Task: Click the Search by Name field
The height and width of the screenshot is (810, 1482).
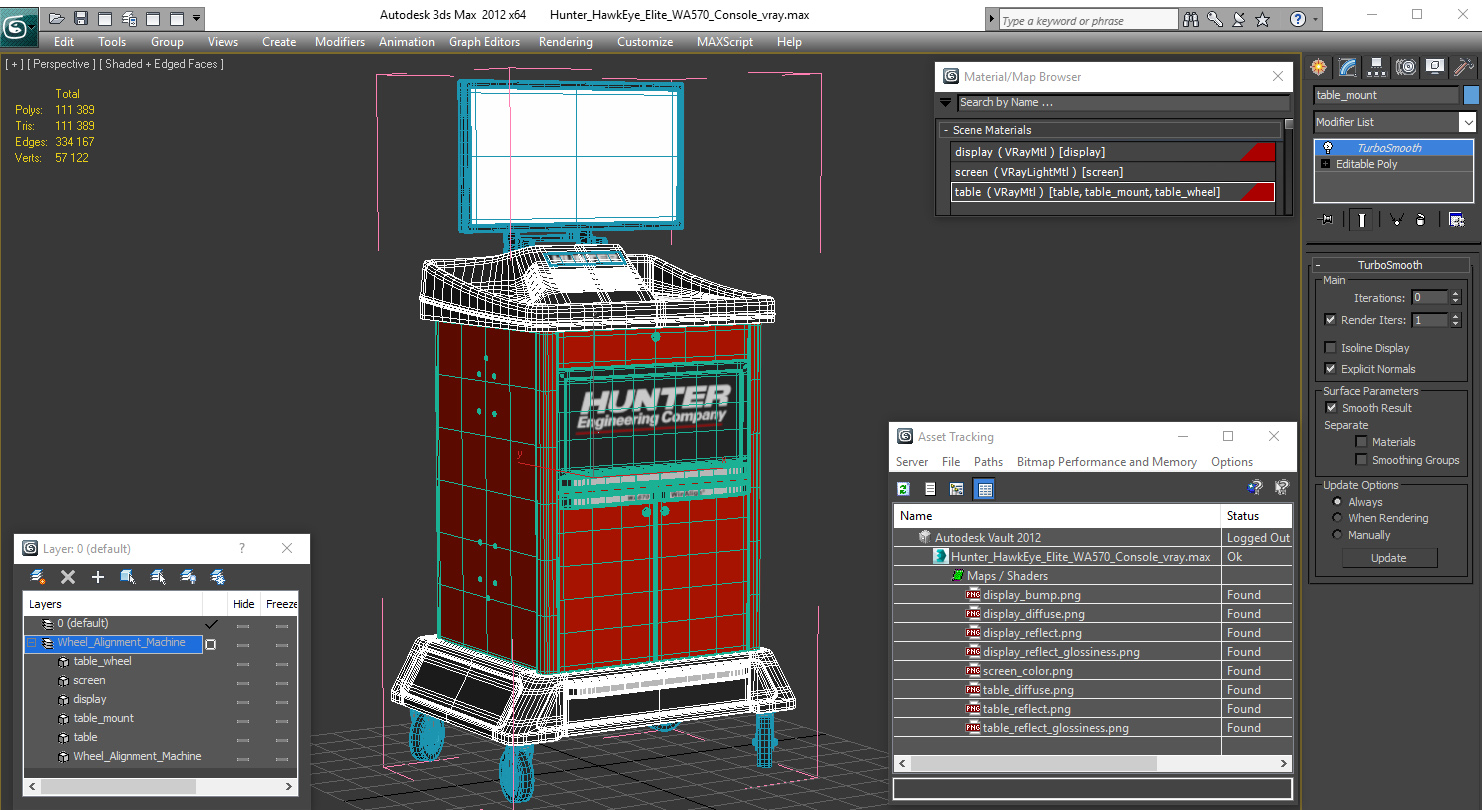Action: point(1123,102)
